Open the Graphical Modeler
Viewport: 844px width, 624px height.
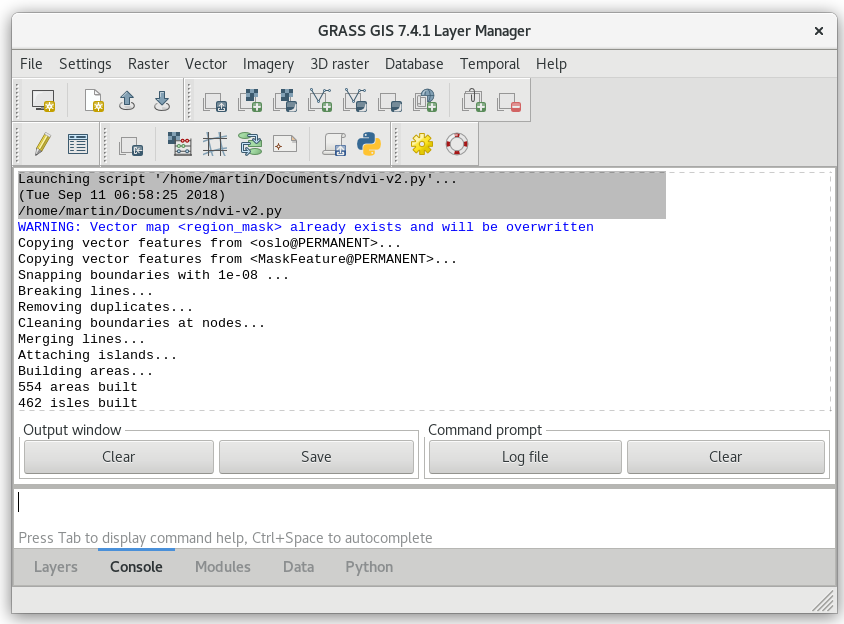tap(250, 144)
